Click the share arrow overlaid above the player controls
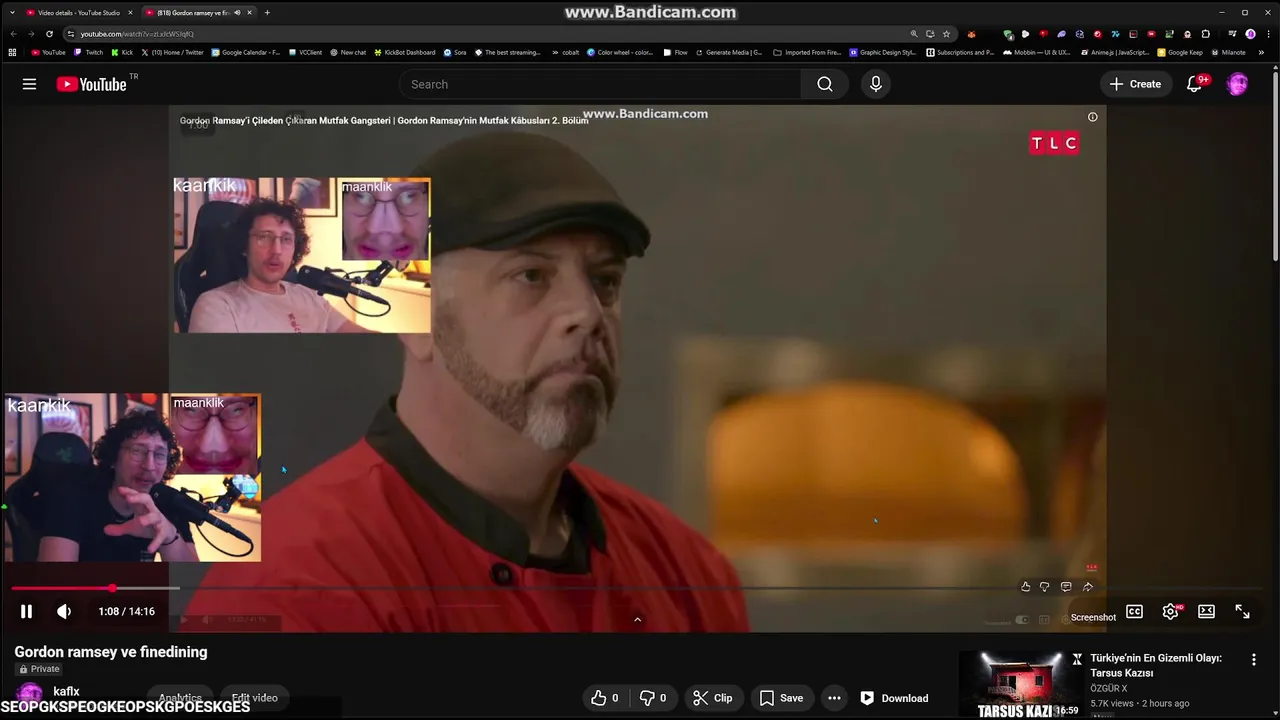This screenshot has width=1280, height=720. 1088,587
